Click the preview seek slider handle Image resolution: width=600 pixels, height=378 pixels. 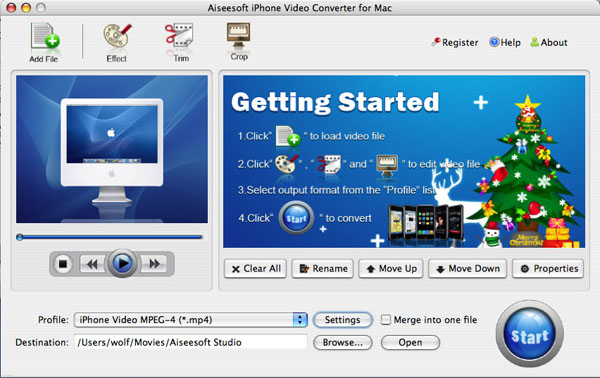click(x=20, y=237)
